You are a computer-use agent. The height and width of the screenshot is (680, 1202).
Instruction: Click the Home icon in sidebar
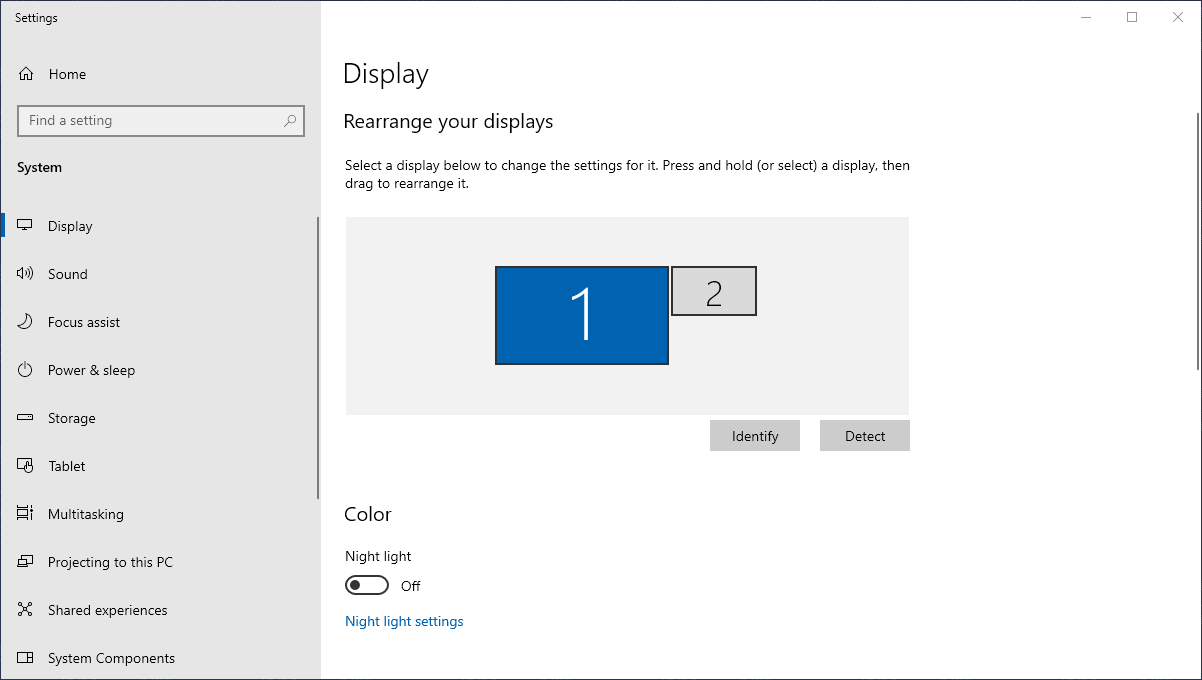point(26,74)
